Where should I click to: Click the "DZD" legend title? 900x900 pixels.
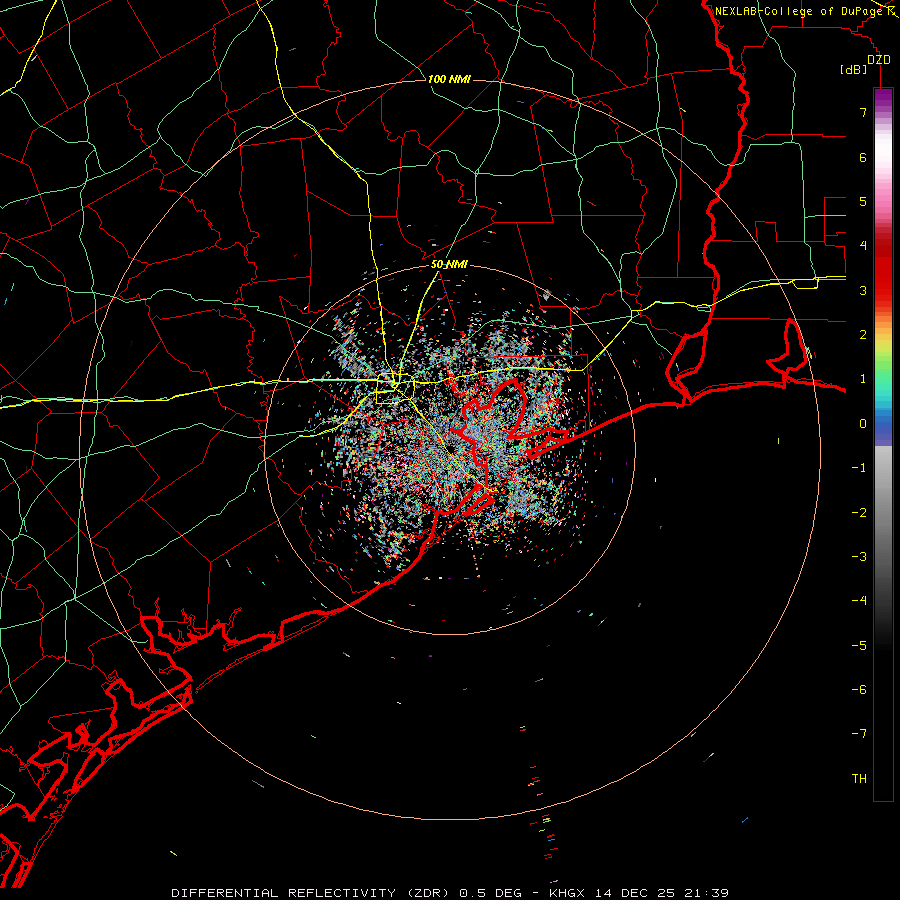click(878, 60)
